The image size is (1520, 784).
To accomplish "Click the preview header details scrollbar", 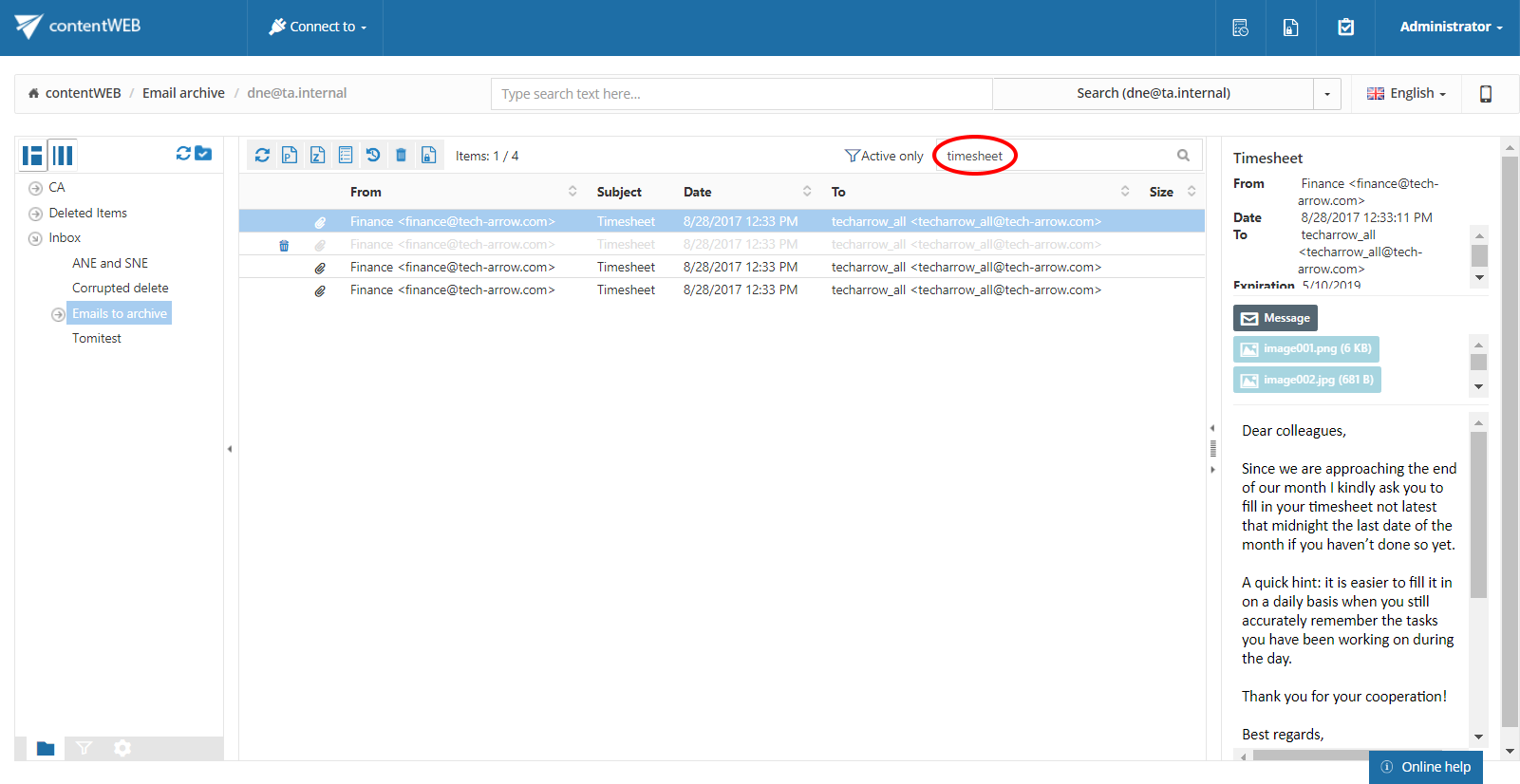I will [x=1479, y=256].
